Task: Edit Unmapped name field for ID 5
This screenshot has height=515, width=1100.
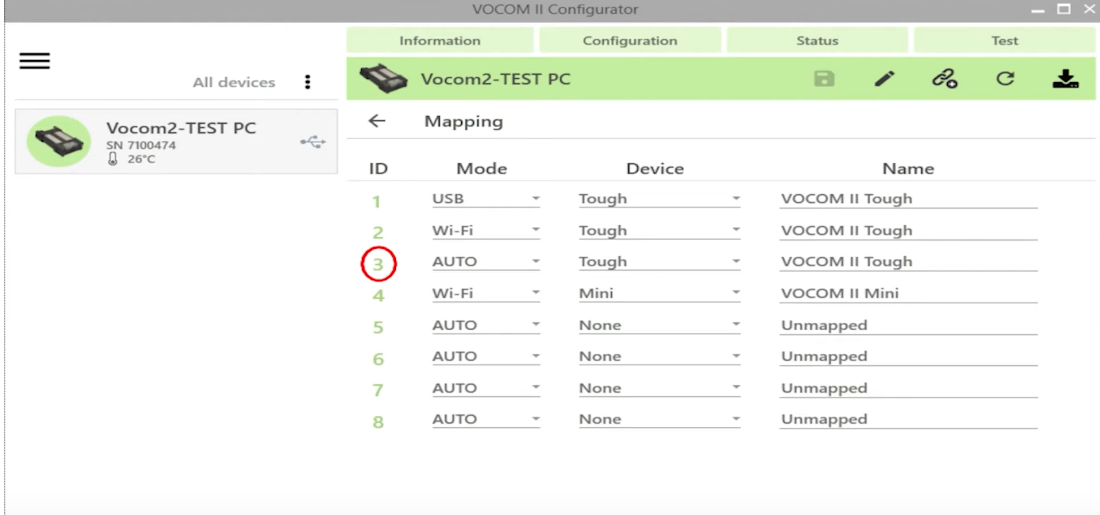Action: pos(908,326)
